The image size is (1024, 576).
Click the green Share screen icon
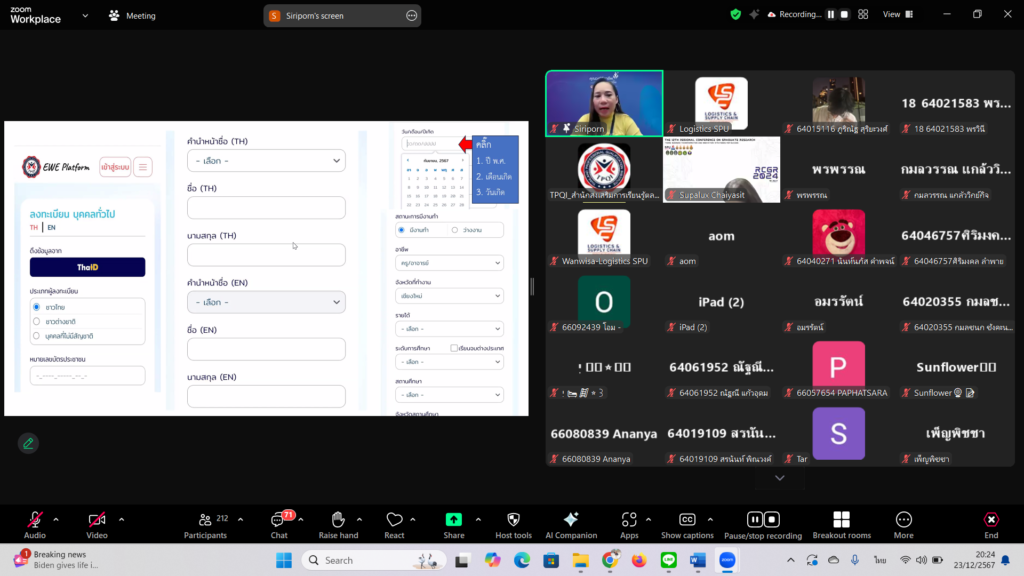(454, 519)
